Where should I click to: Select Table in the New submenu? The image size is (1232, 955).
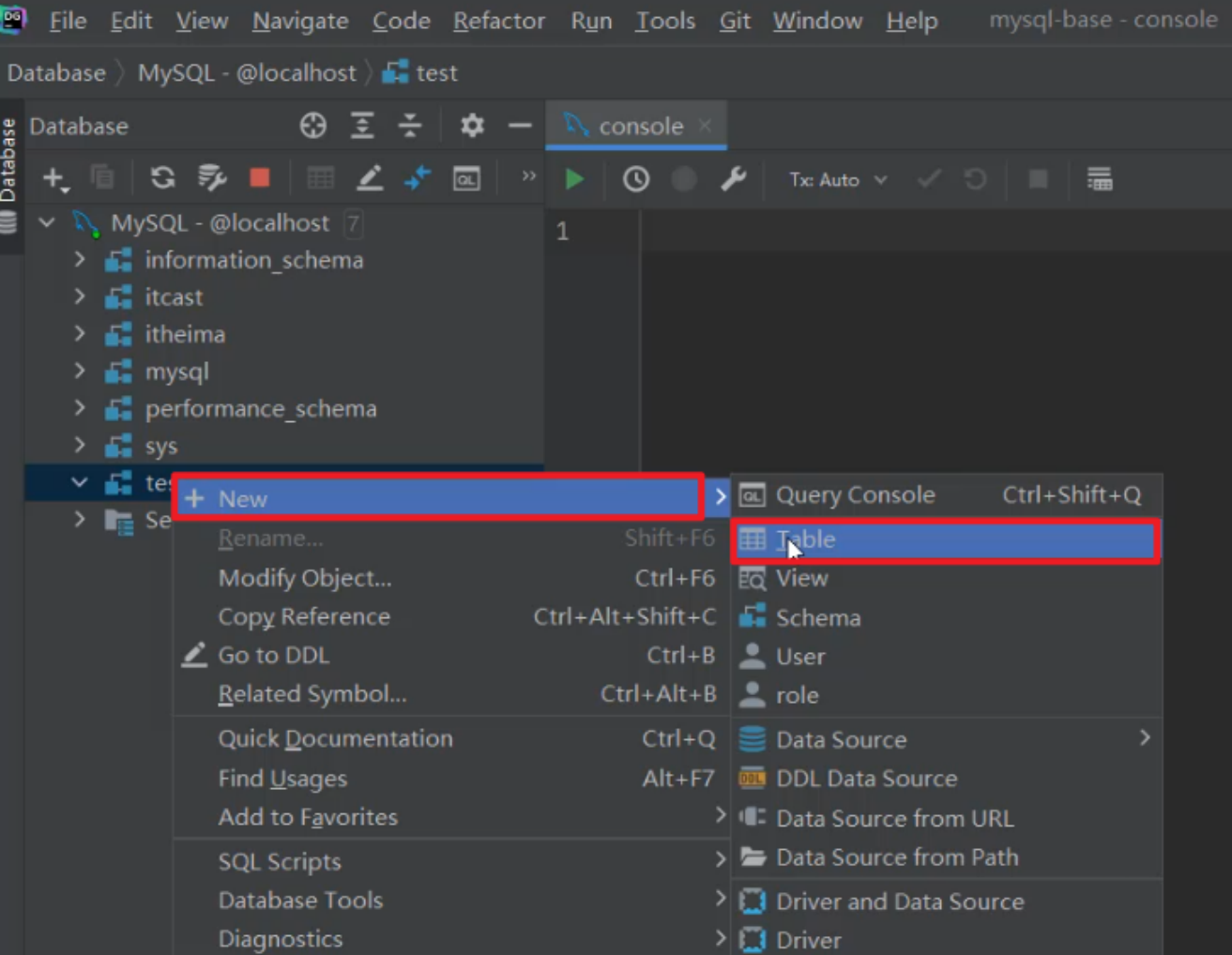pyautogui.click(x=946, y=540)
